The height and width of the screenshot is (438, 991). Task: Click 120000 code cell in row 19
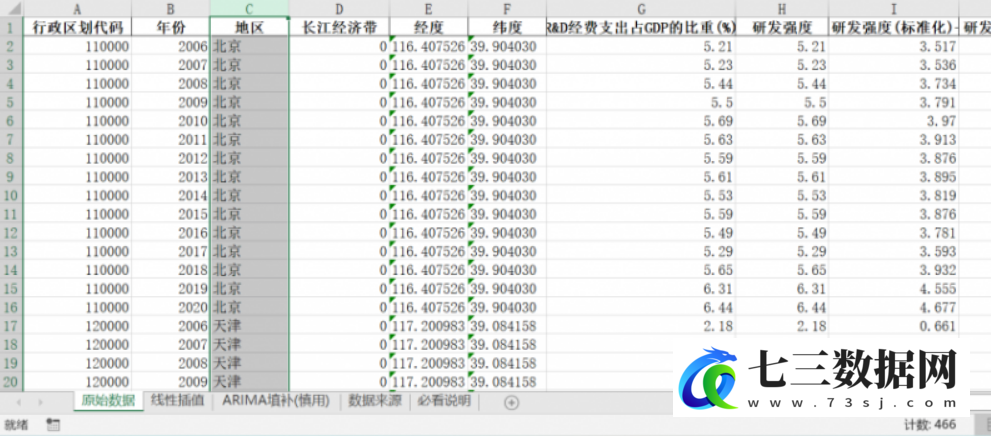click(x=77, y=363)
